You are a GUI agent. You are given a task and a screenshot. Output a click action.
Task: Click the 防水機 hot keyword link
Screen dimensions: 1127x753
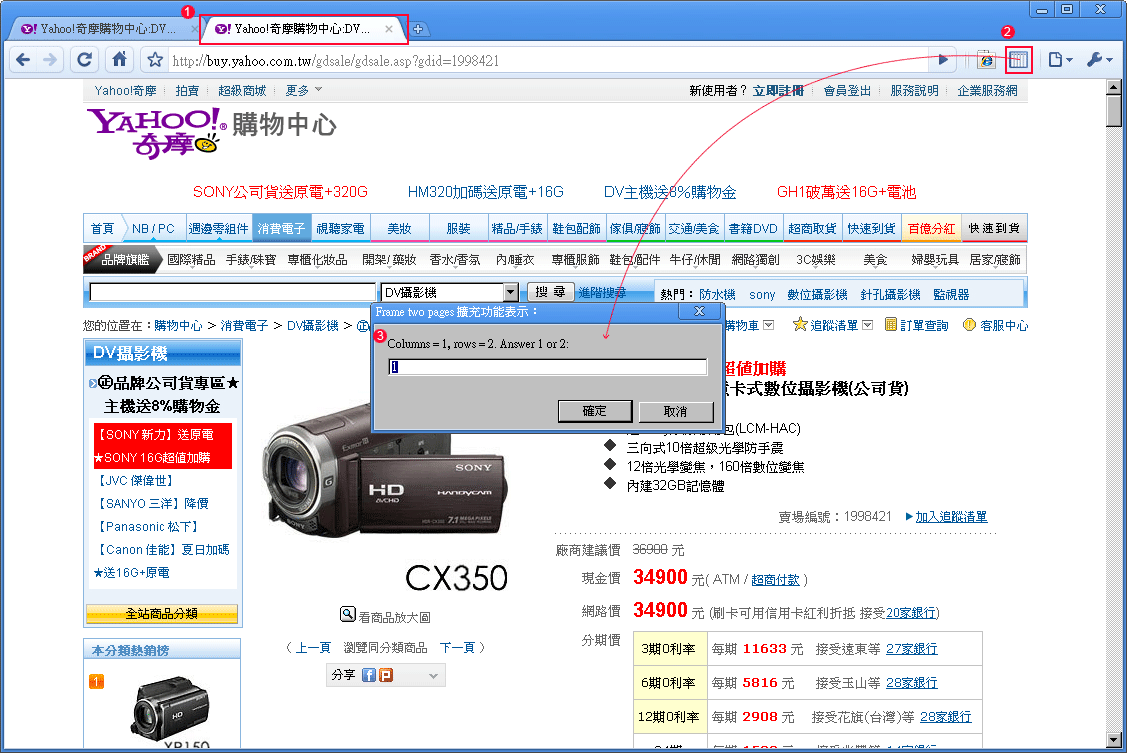tap(717, 295)
